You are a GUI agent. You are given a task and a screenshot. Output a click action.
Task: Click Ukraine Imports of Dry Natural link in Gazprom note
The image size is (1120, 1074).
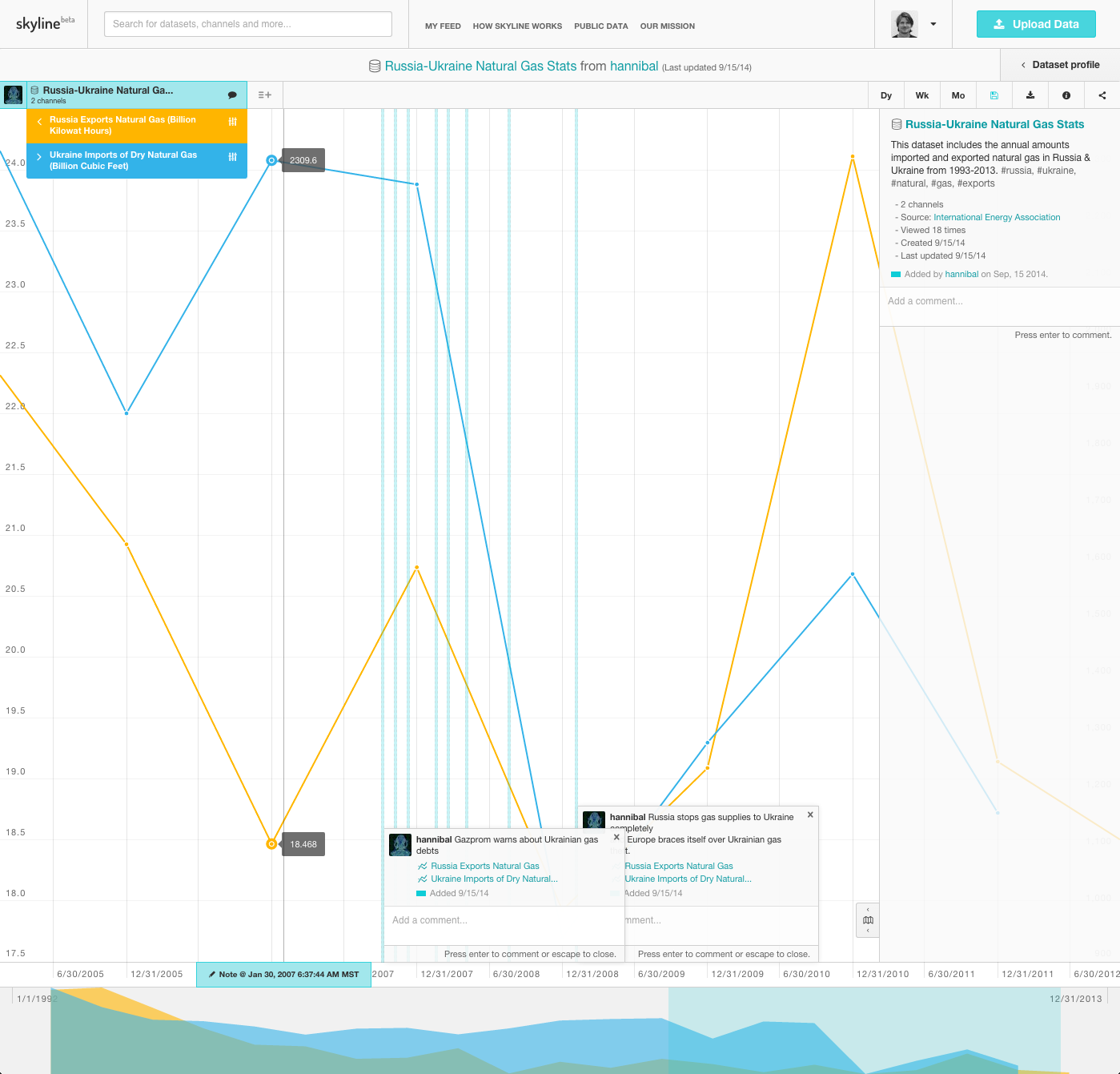click(494, 879)
